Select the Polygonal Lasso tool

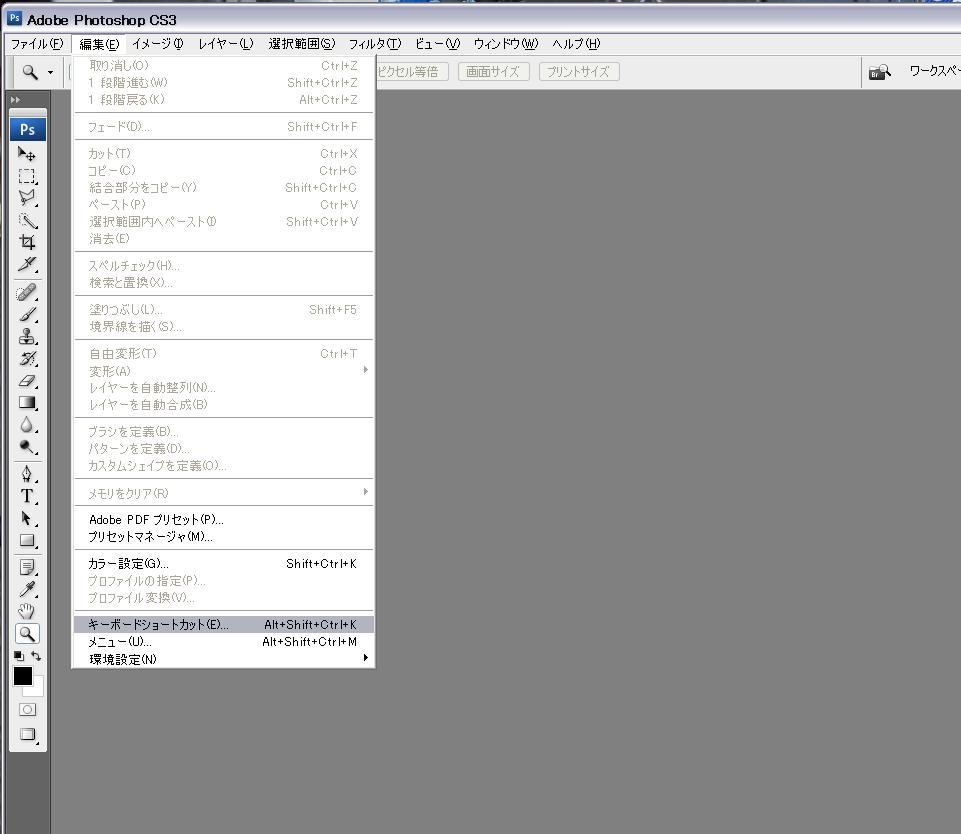point(27,198)
